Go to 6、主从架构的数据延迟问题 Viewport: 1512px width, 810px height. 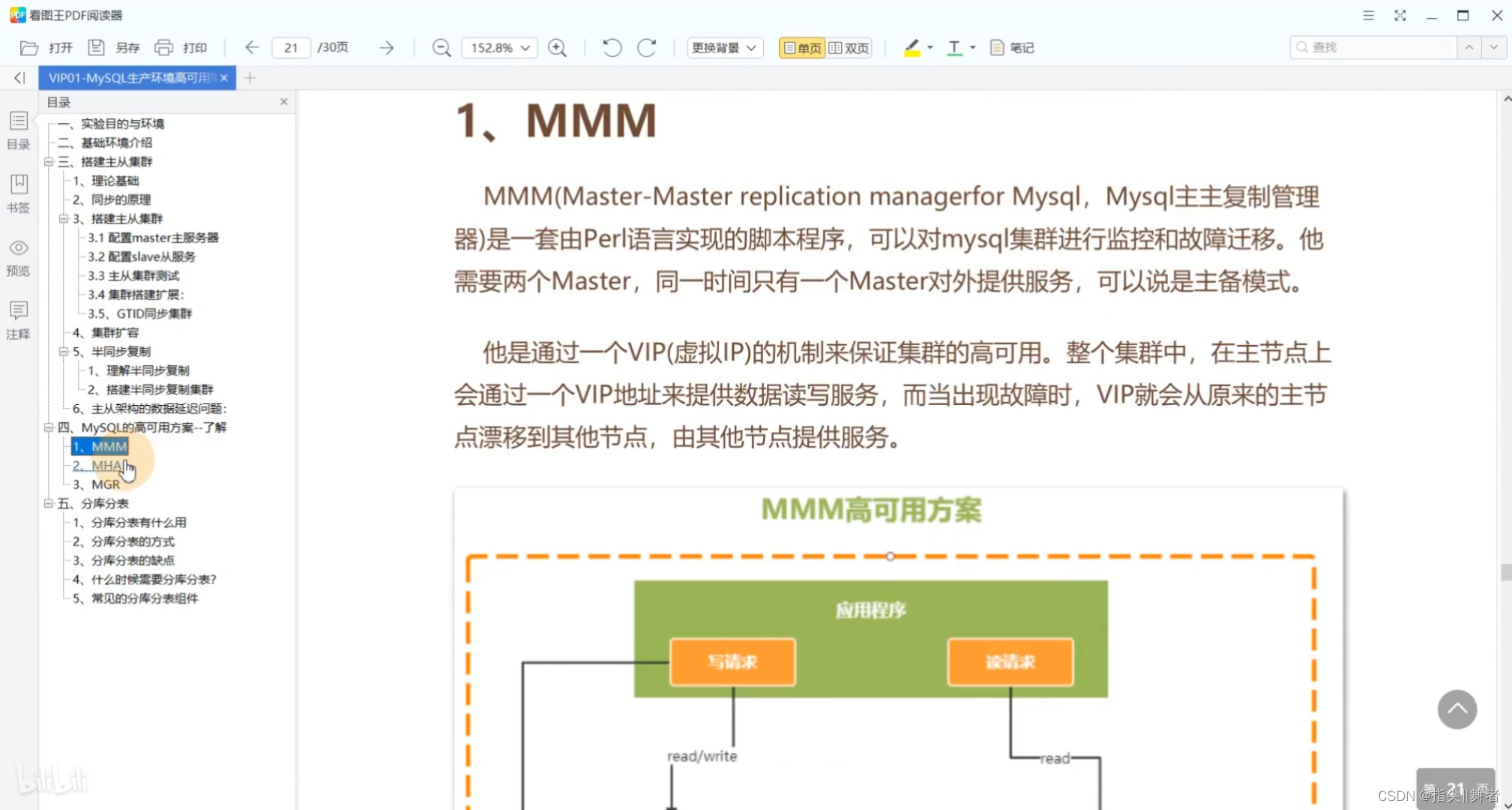(150, 409)
